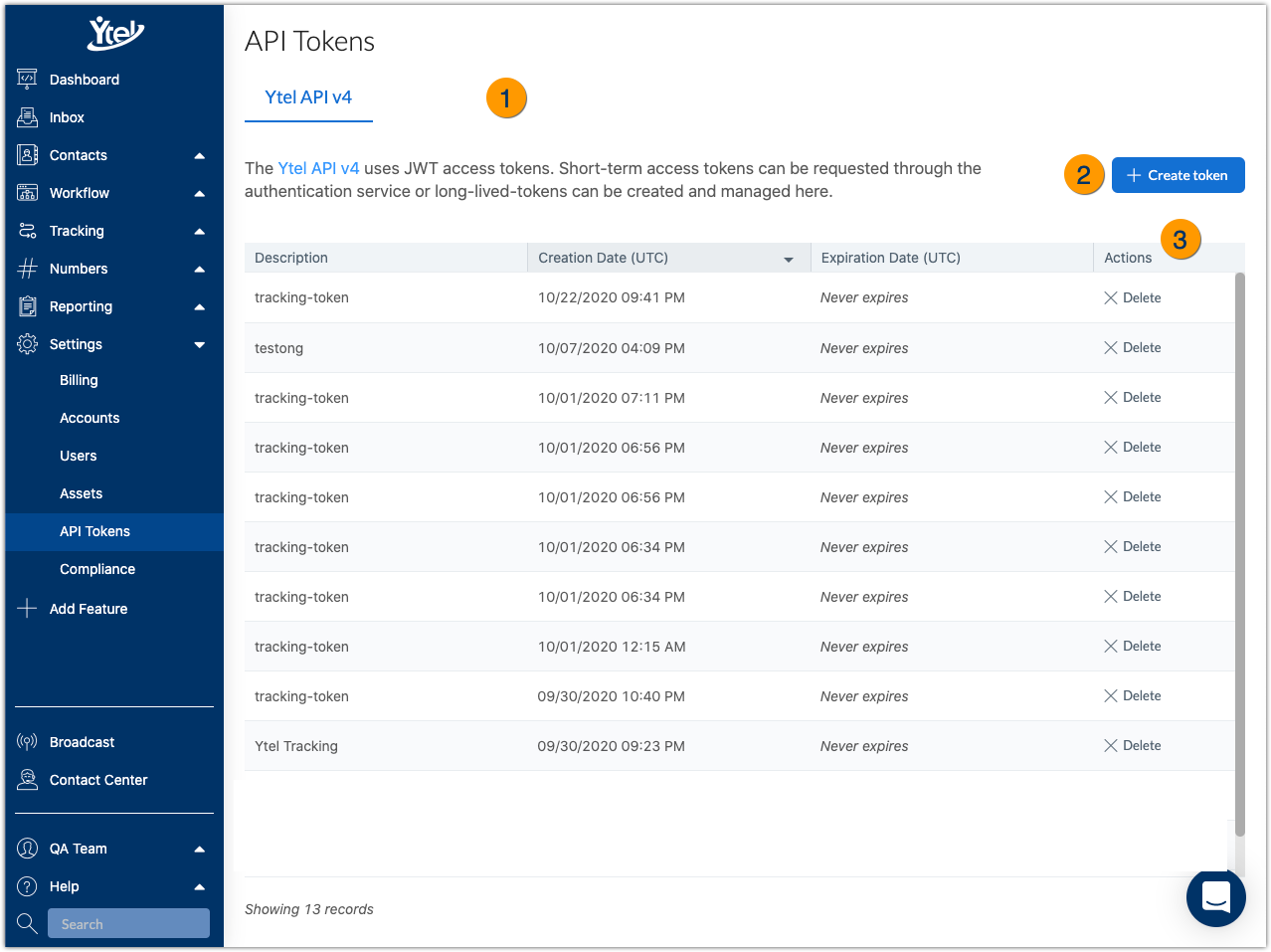
Task: Open Dashboard via its sidebar icon
Action: 27,80
